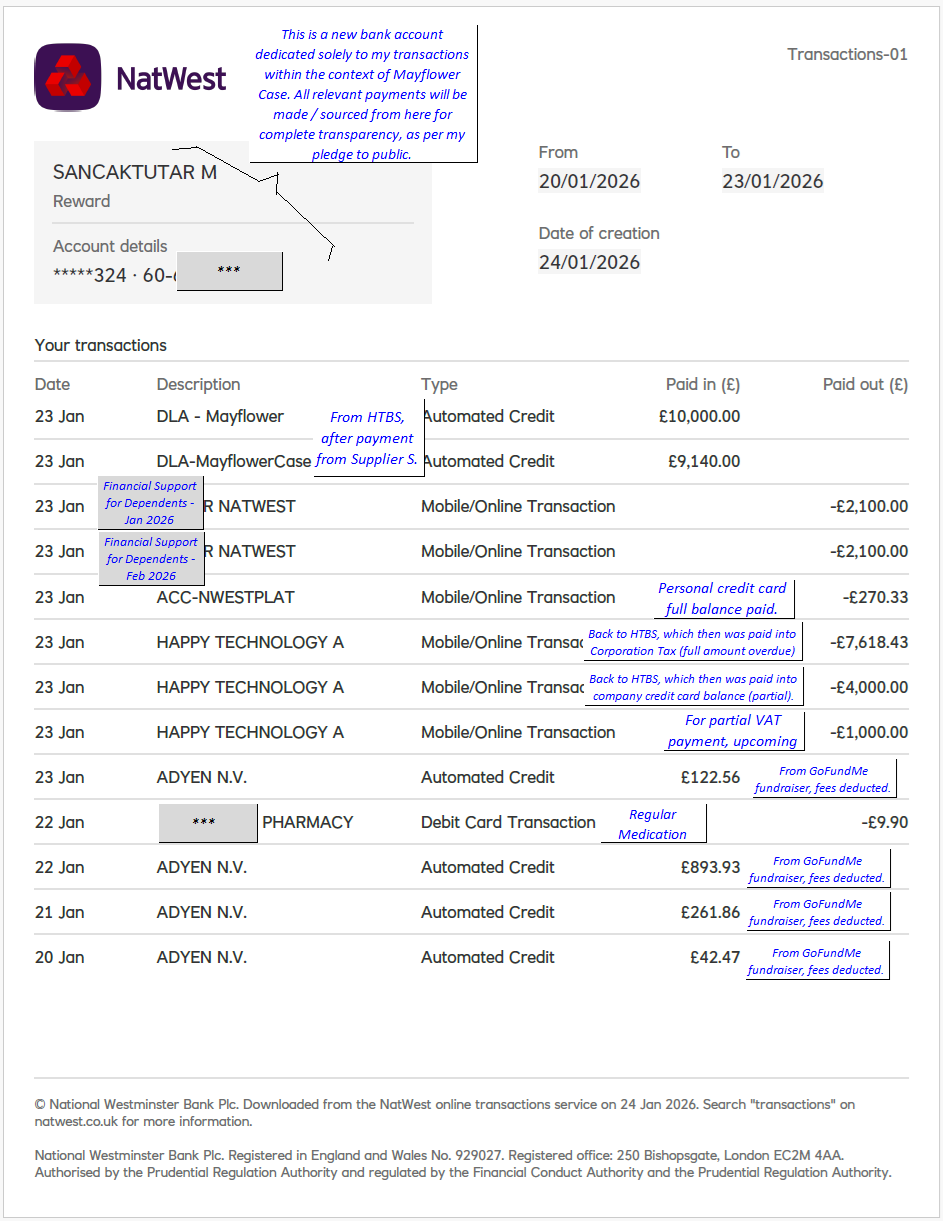Click the 20 Jan date cell
Viewport: 943px width, 1224px height.
(59, 957)
